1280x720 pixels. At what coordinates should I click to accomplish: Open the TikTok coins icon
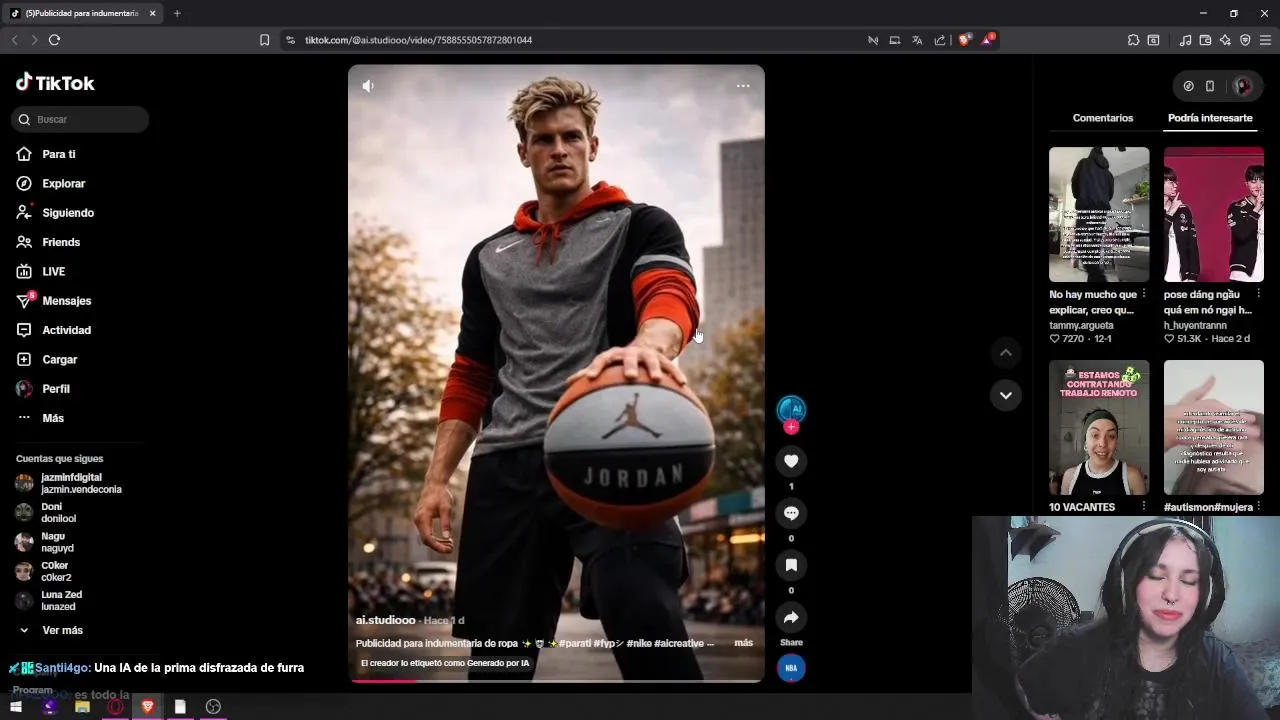[1188, 86]
